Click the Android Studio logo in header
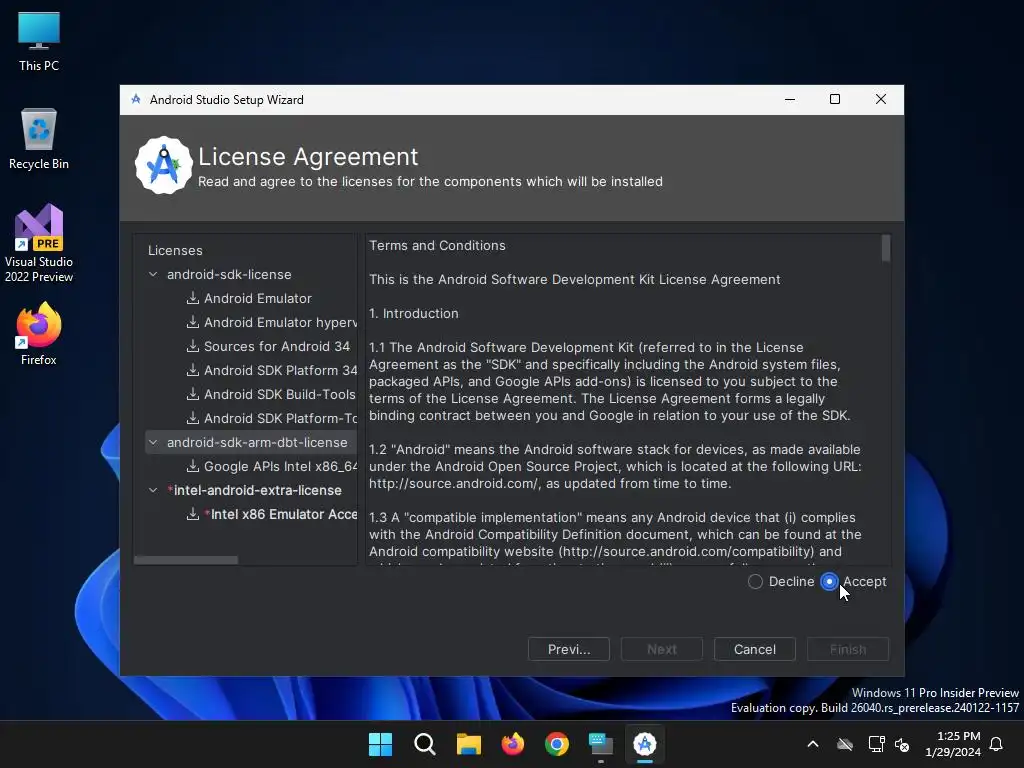Viewport: 1024px width, 768px height. 163,165
